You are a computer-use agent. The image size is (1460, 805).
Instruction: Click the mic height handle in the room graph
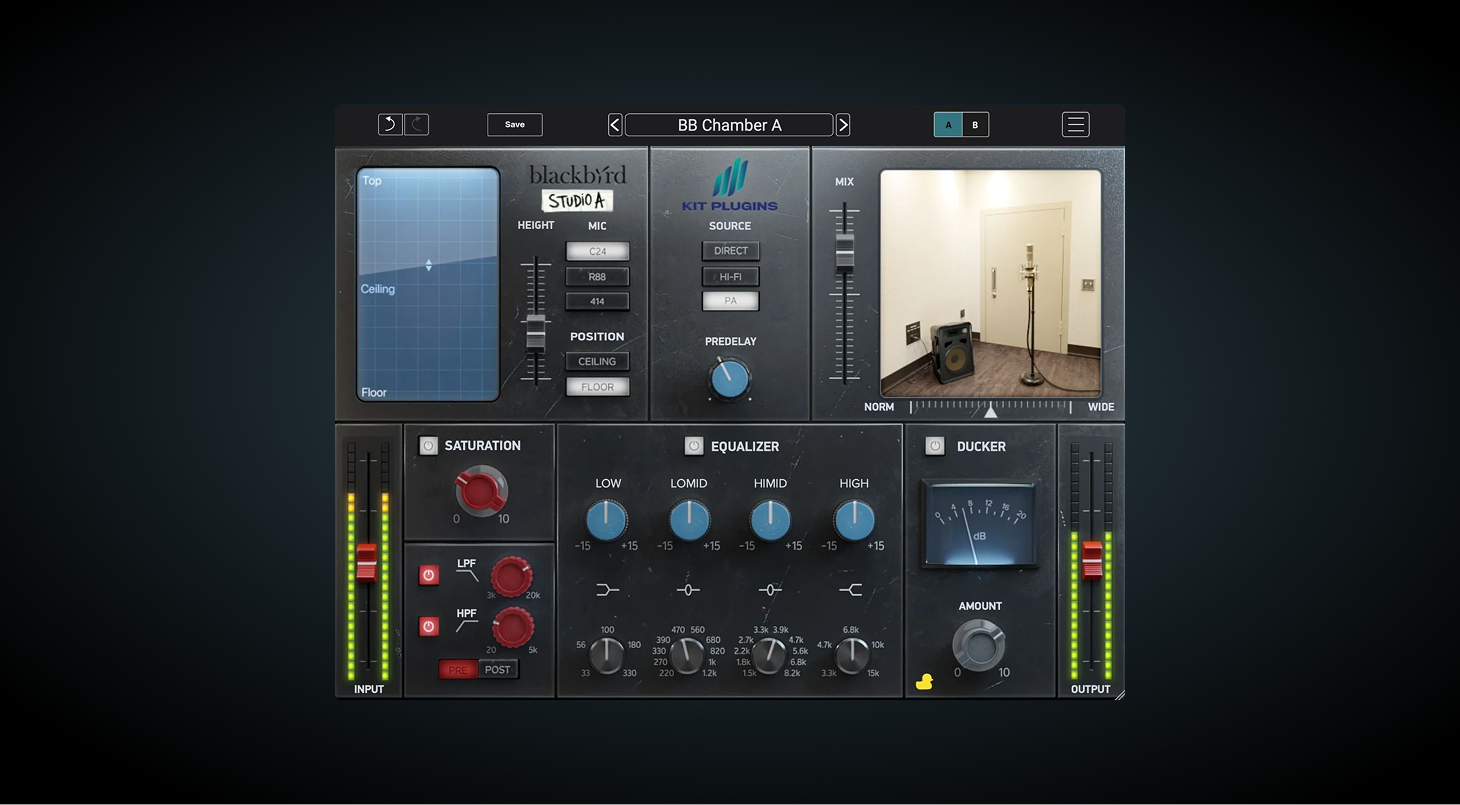tap(429, 265)
